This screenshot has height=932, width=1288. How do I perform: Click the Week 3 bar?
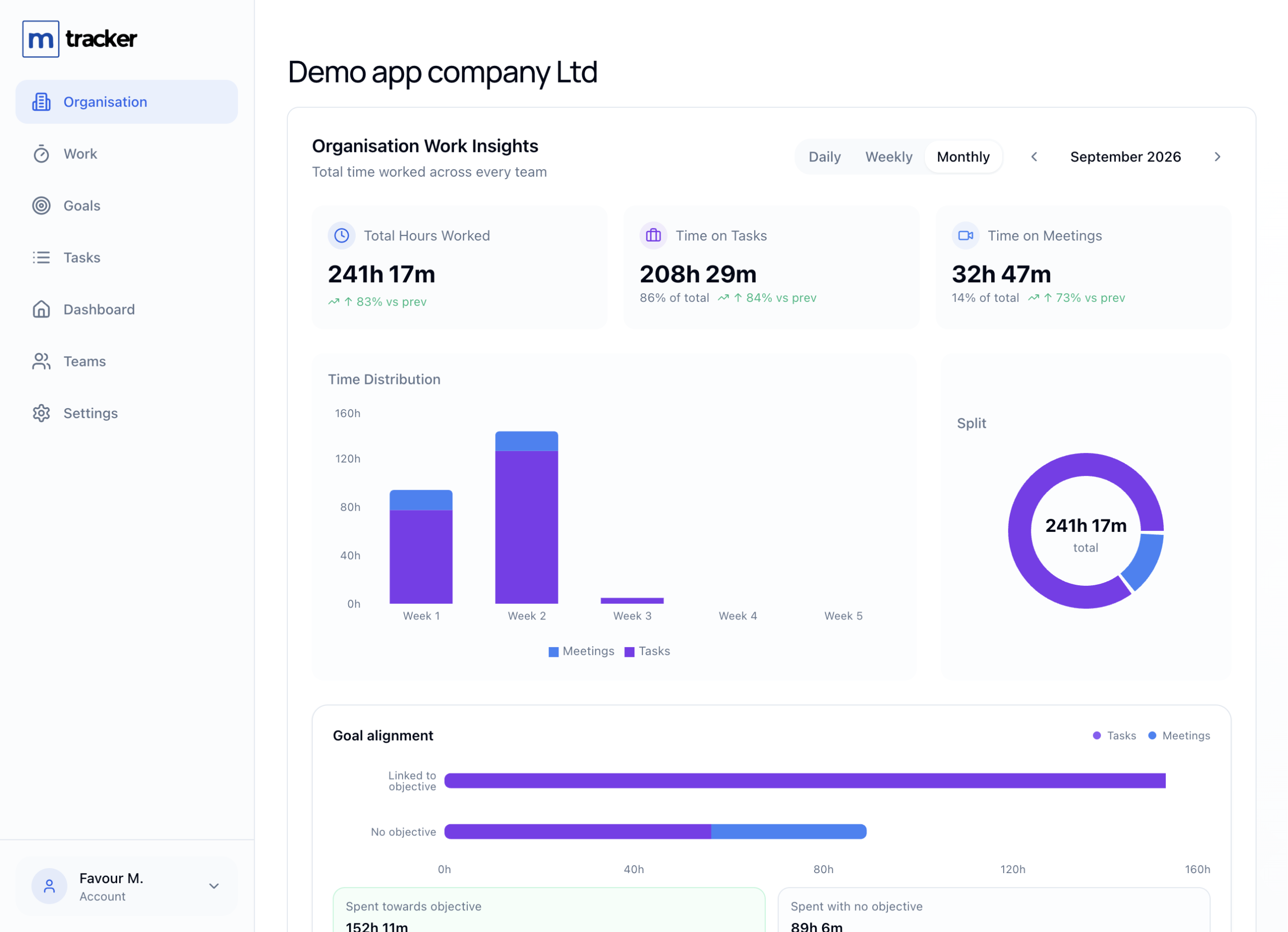click(632, 600)
